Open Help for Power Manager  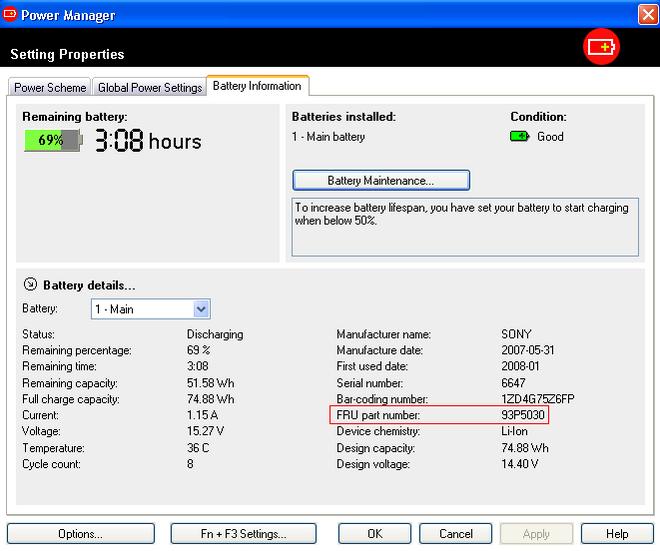[617, 534]
